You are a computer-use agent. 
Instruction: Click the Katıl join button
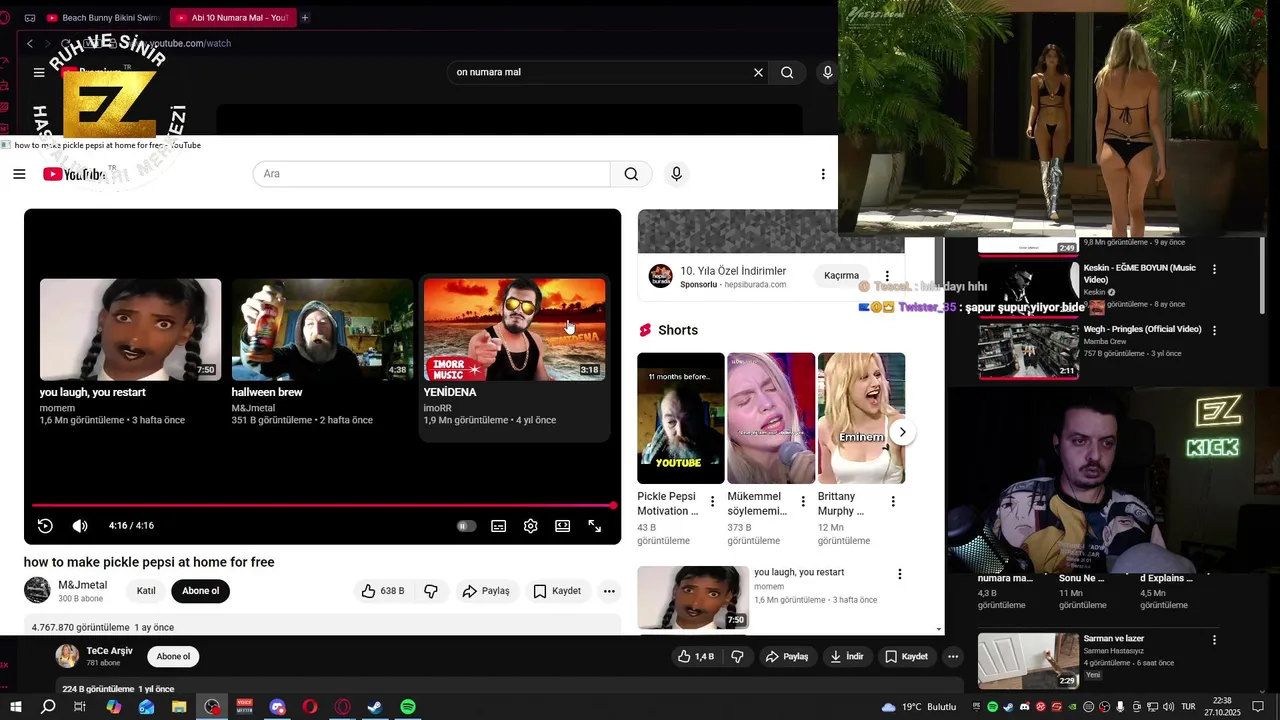point(146,591)
